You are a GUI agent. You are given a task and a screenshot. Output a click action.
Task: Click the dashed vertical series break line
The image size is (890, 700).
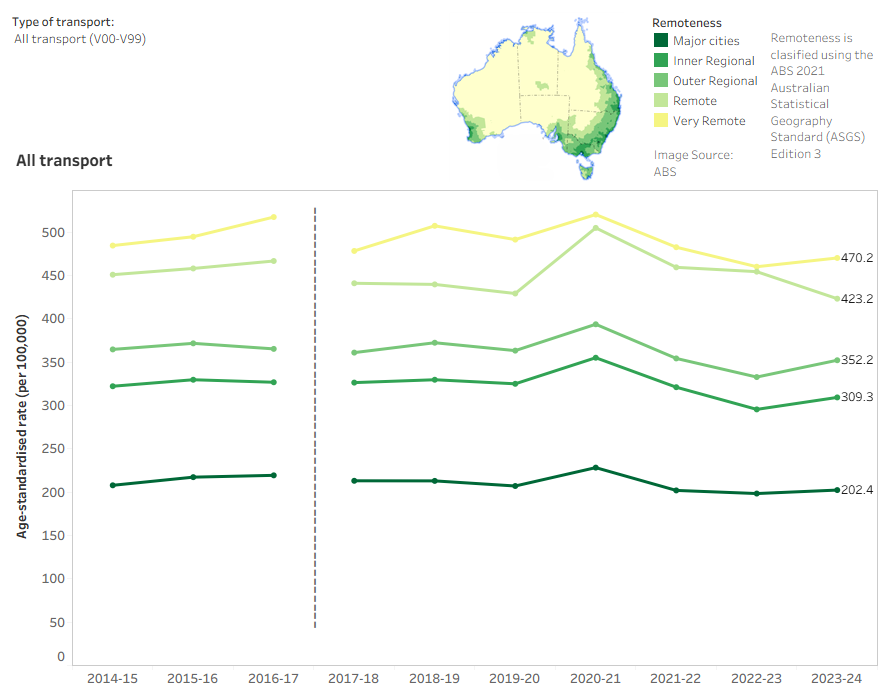315,418
